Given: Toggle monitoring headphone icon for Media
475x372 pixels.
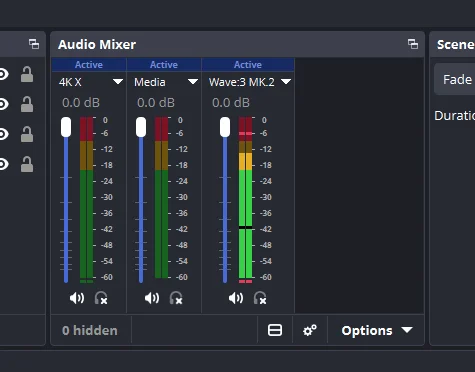Looking at the screenshot, I should 176,298.
